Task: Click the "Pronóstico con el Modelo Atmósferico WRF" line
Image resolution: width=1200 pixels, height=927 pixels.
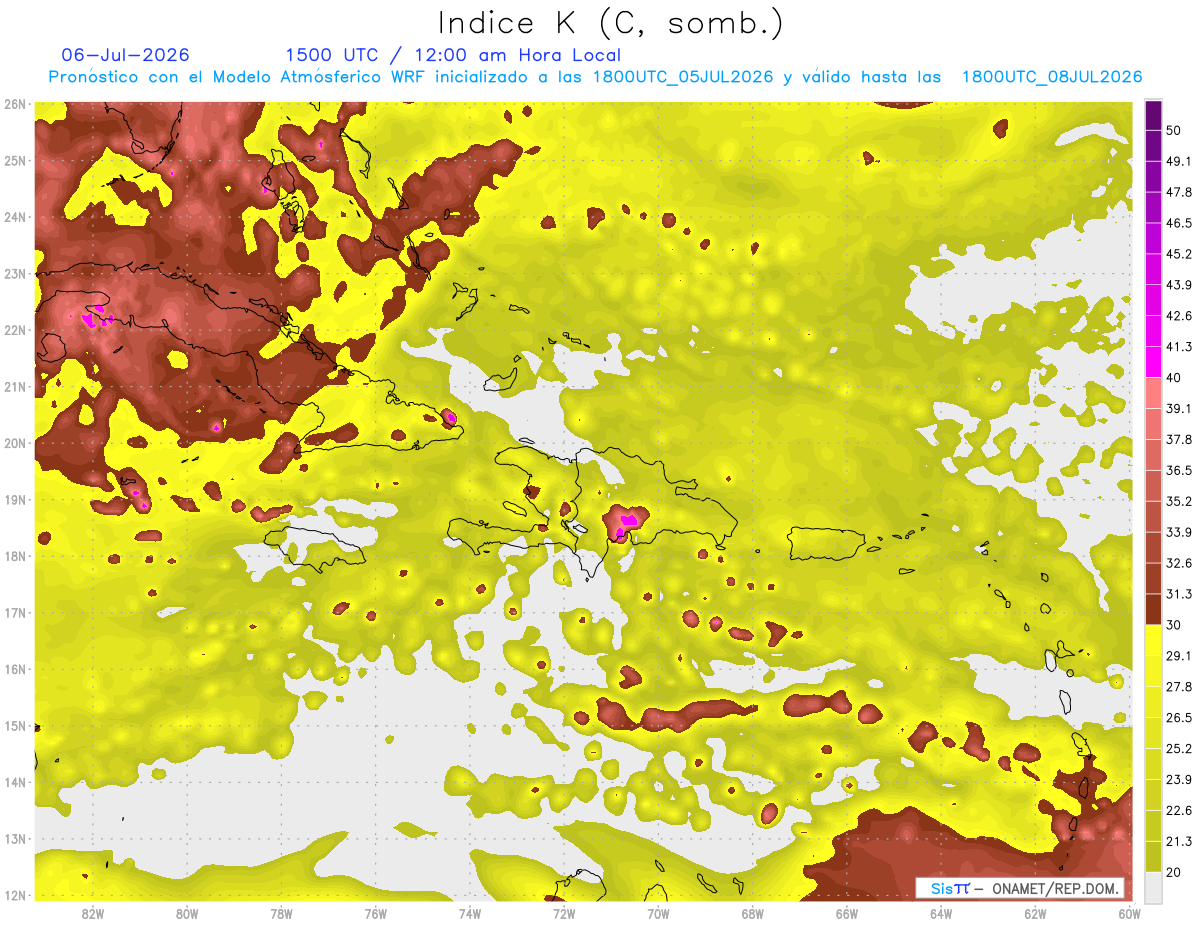Action: click(595, 77)
